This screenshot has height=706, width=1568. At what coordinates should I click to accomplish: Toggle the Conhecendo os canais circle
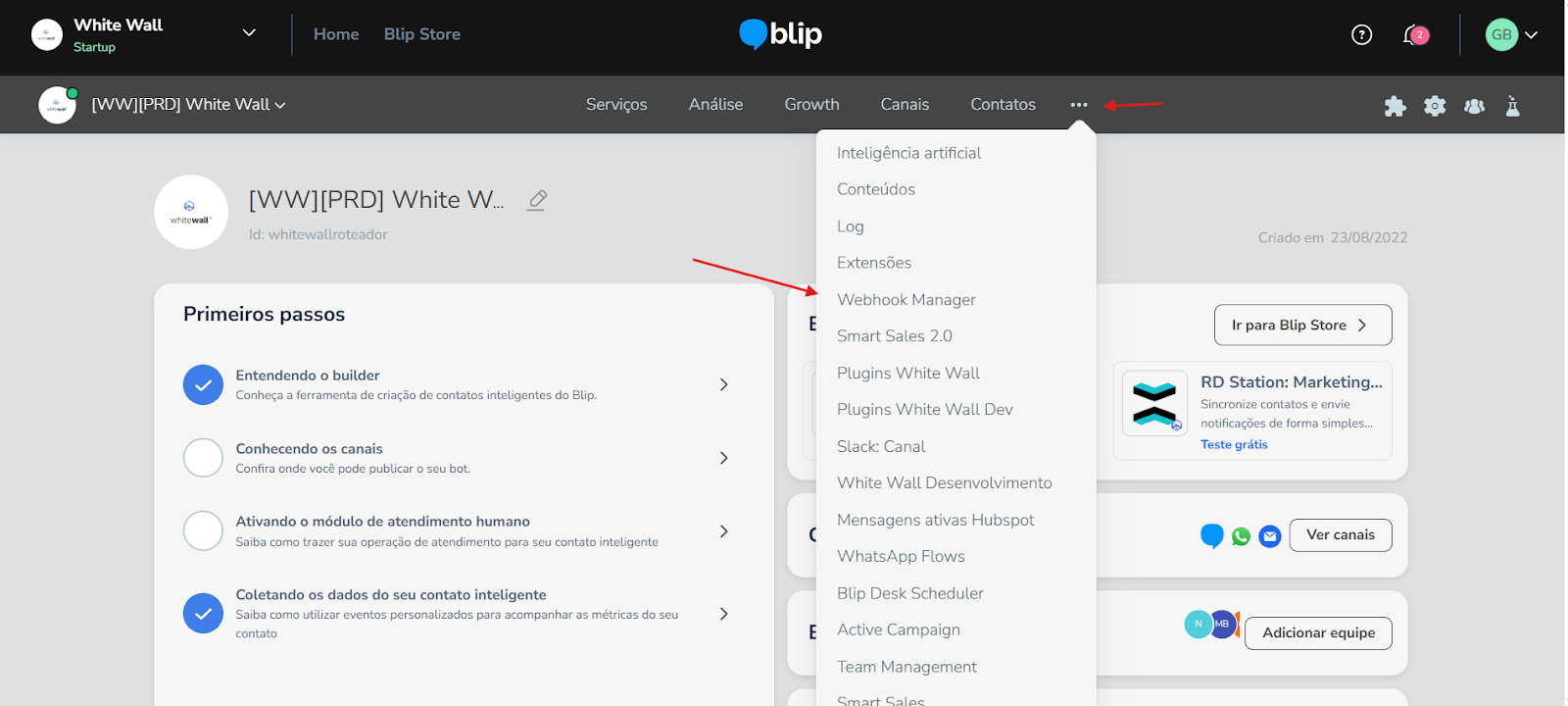pyautogui.click(x=203, y=458)
